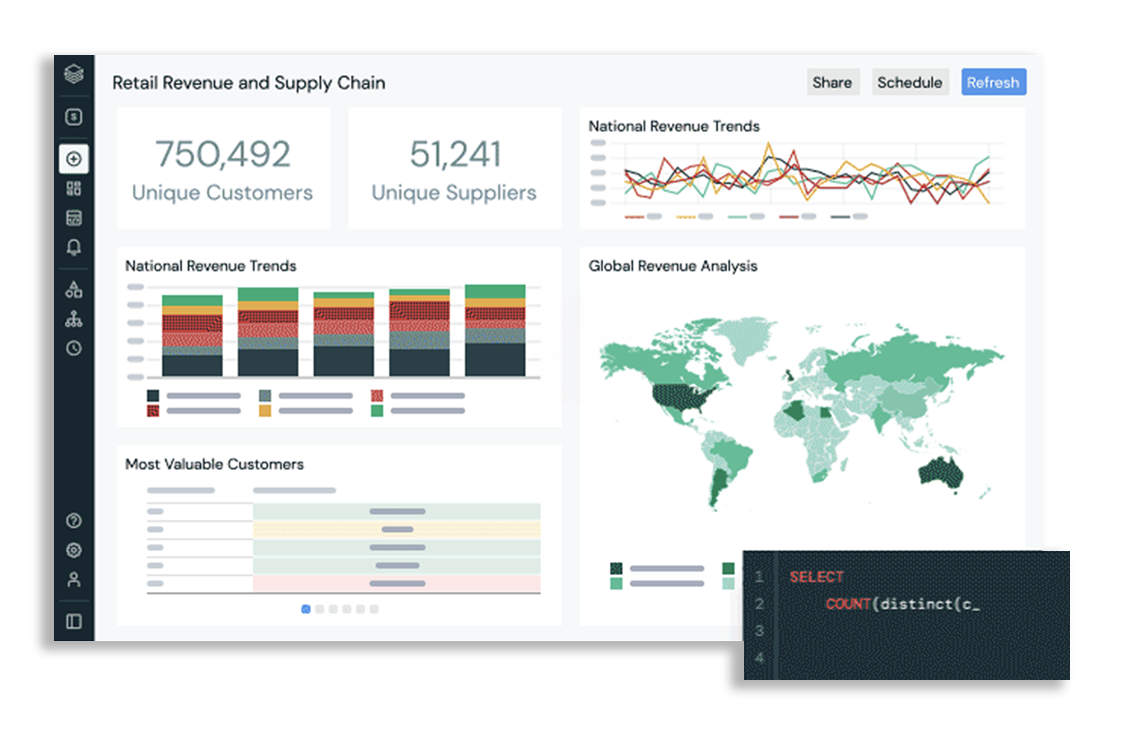This screenshot has height=748, width=1147.
Task: Click the Schedule button
Action: pos(910,83)
